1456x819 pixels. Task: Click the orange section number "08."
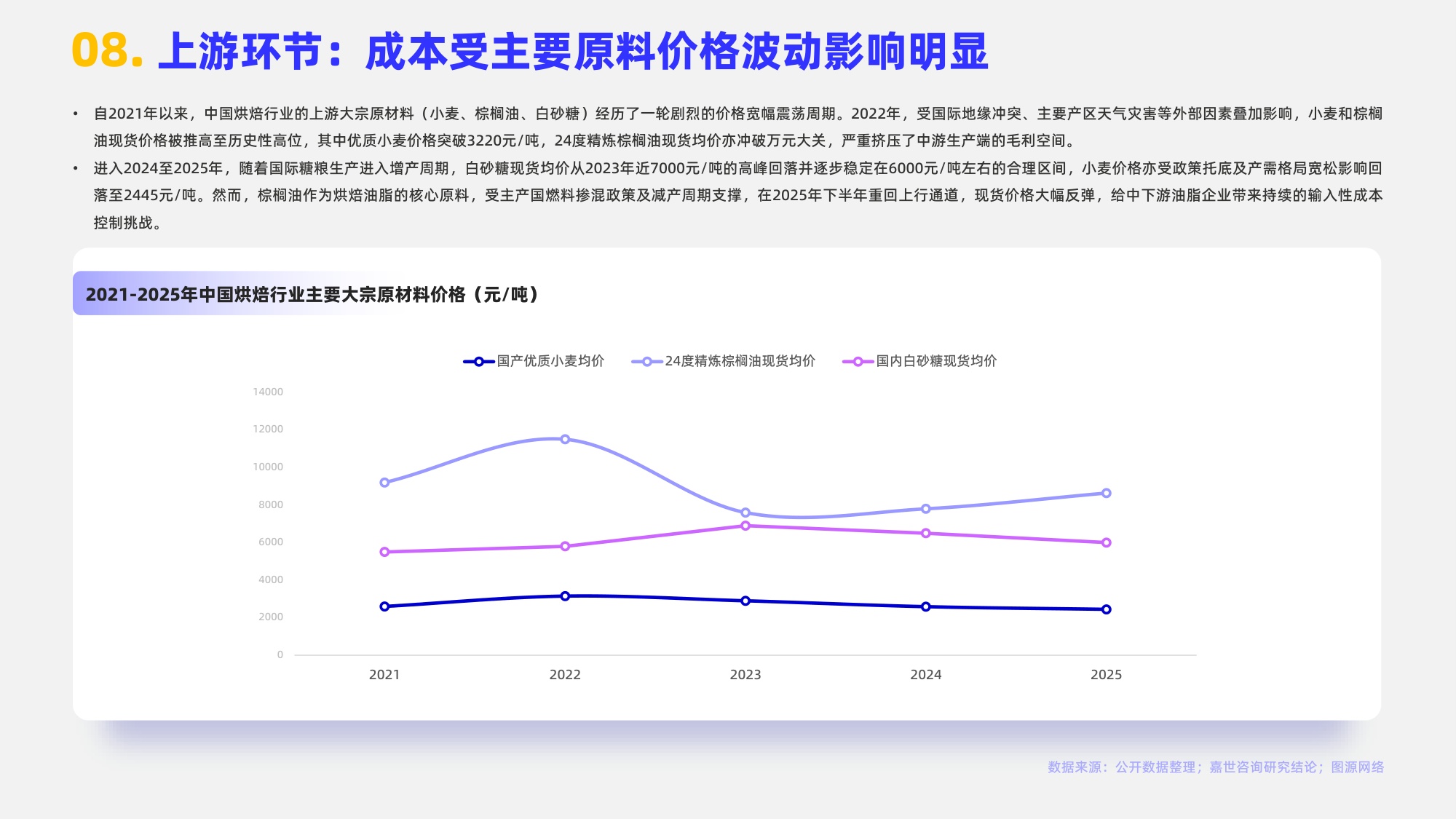(x=107, y=51)
